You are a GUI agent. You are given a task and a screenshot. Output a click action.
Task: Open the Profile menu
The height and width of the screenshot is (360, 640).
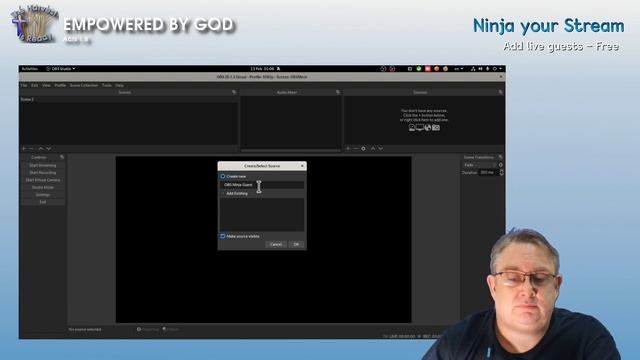pyautogui.click(x=60, y=86)
